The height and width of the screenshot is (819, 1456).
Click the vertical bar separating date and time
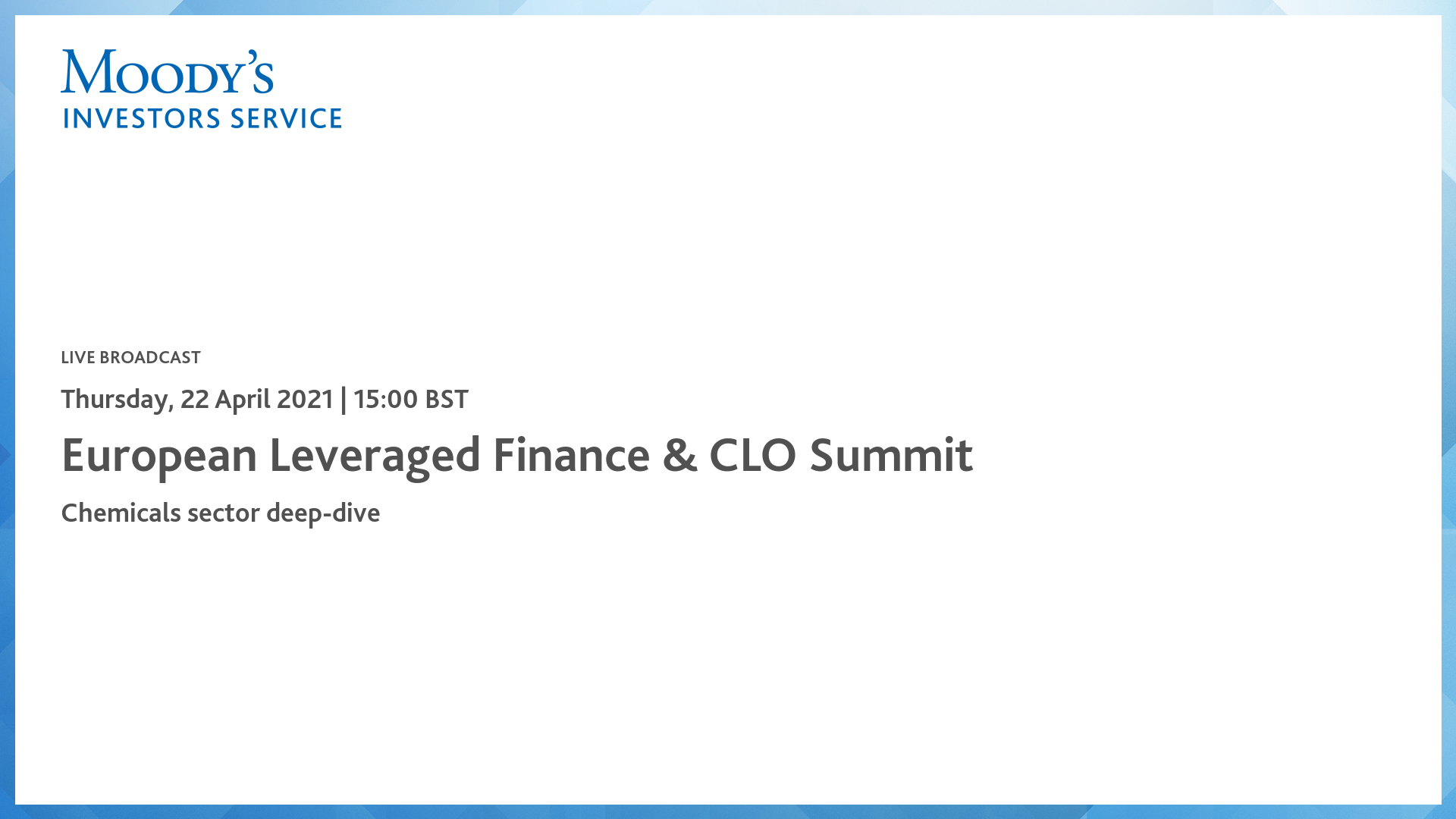[344, 400]
